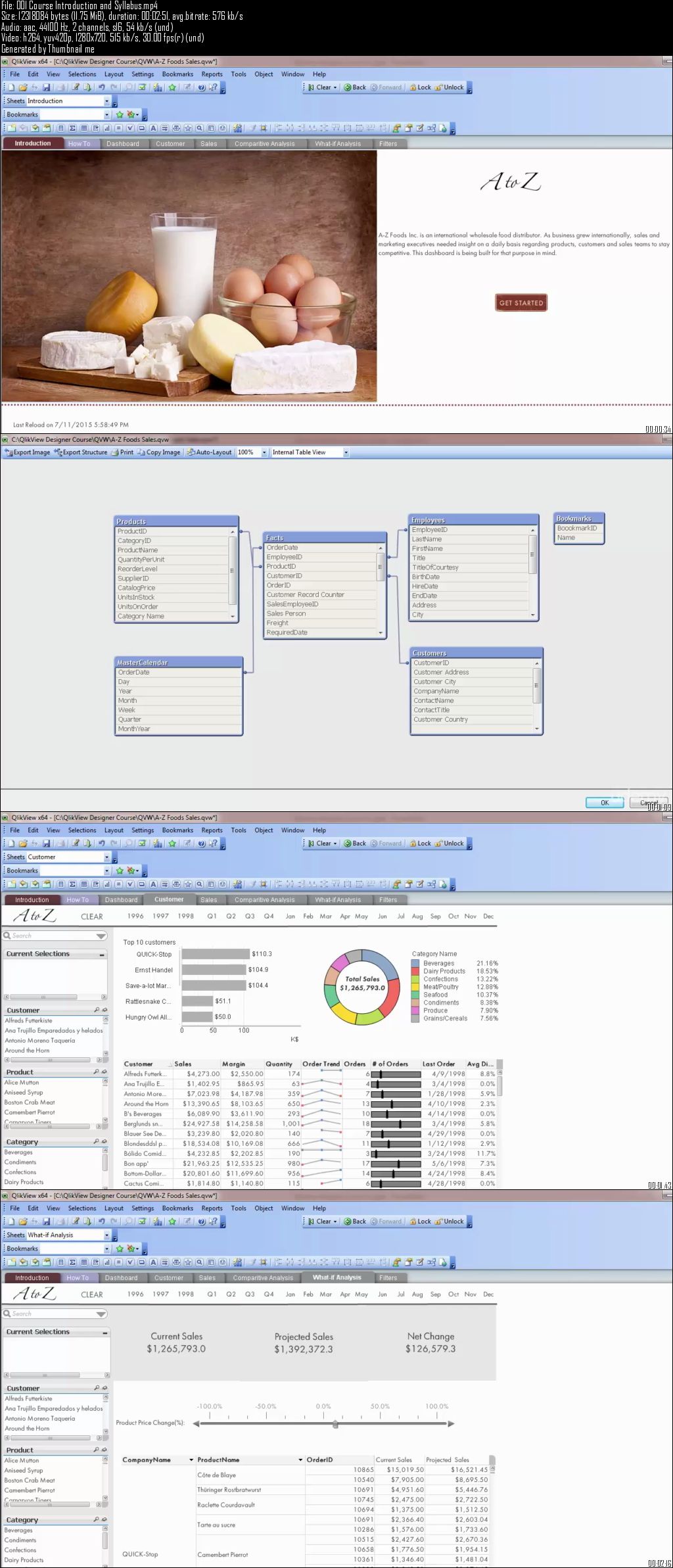The height and width of the screenshot is (1568, 673).
Task: Click year 1997 in Customer frame header
Action: click(x=160, y=916)
